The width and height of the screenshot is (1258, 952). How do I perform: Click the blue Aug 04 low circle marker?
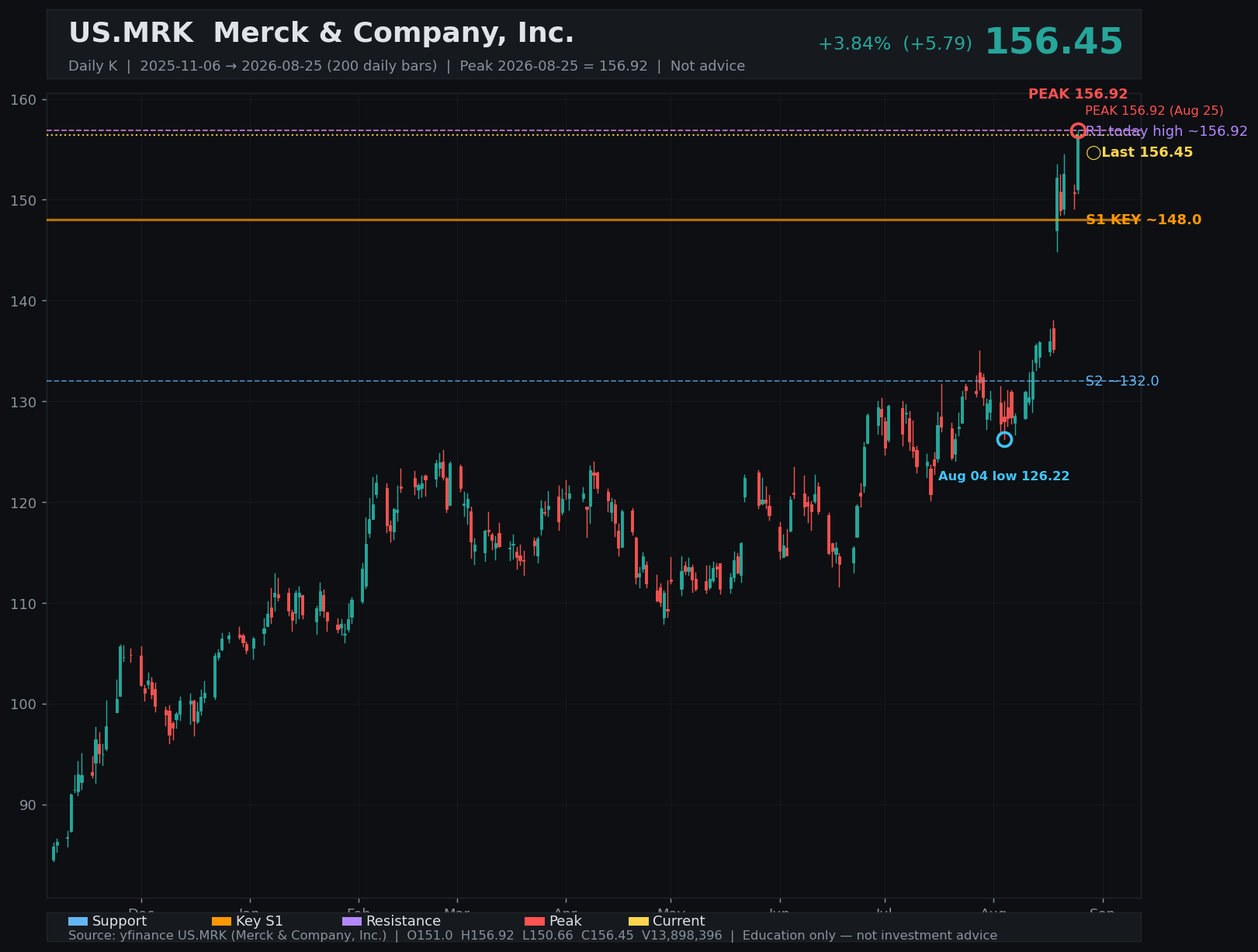tap(1004, 439)
